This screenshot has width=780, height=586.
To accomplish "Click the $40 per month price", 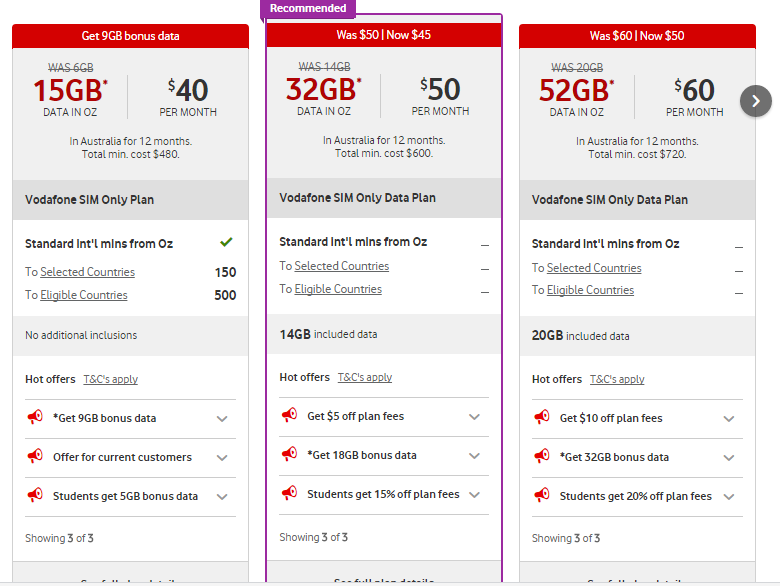I will (x=188, y=91).
